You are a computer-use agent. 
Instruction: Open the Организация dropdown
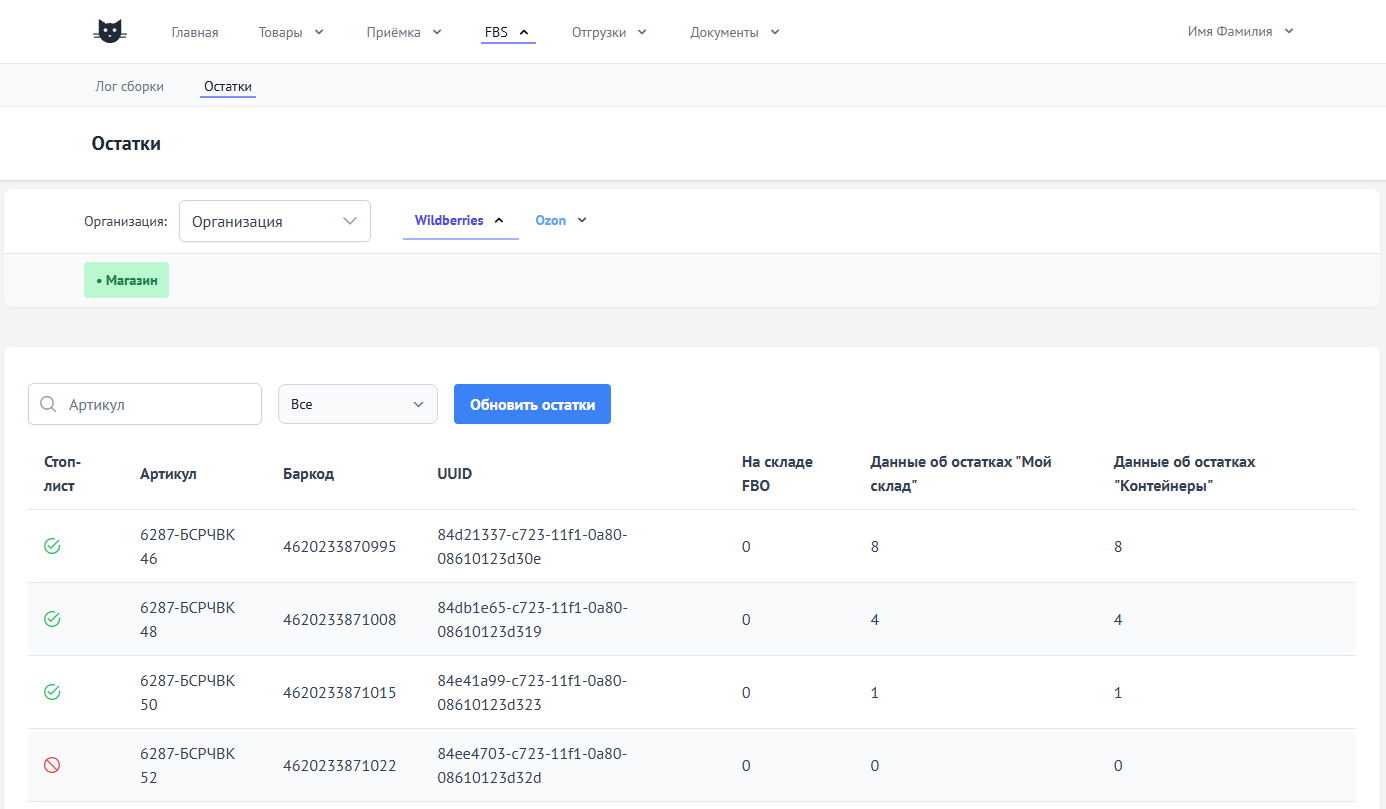275,221
